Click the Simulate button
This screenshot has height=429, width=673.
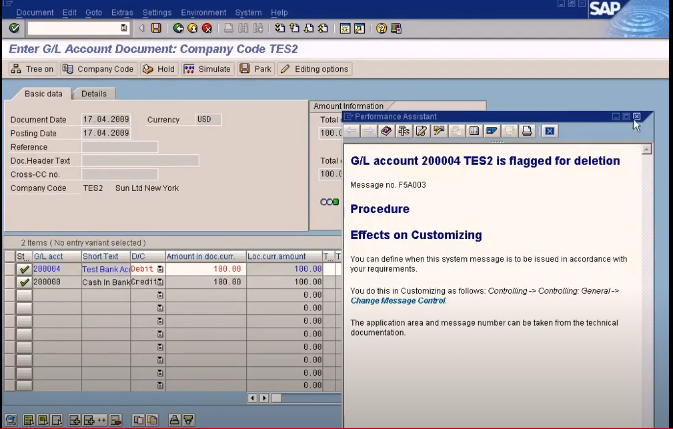click(x=207, y=69)
